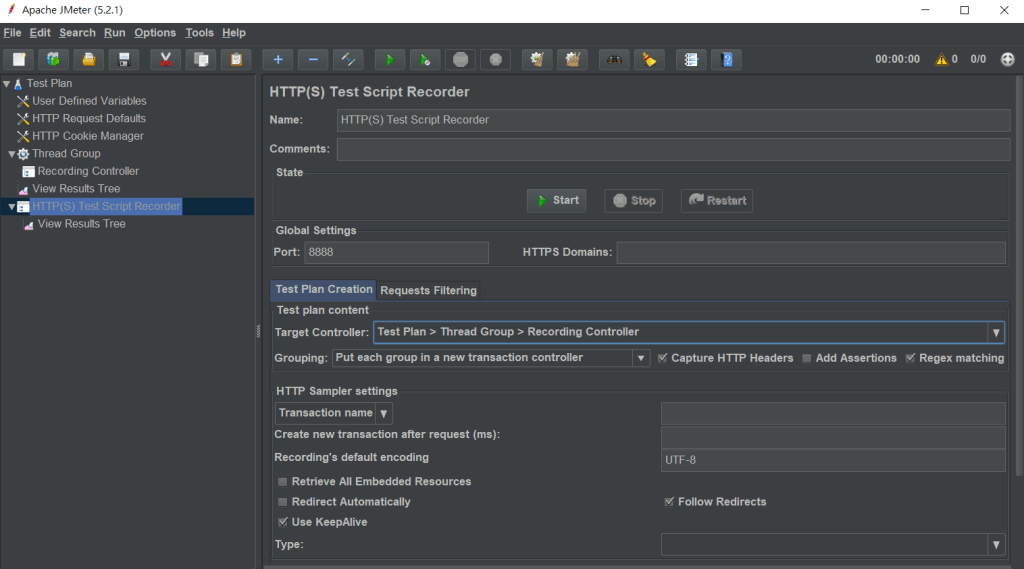Image resolution: width=1024 pixels, height=569 pixels.
Task: Click the green Start run toolbar icon
Action: click(x=390, y=60)
